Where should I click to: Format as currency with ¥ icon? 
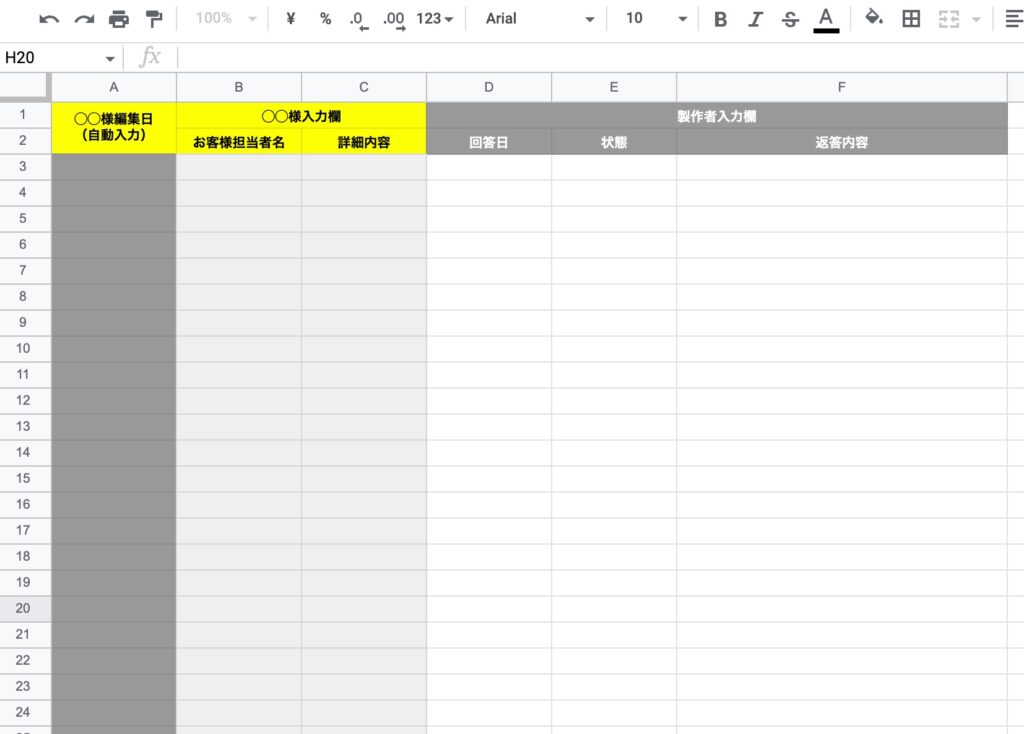291,18
